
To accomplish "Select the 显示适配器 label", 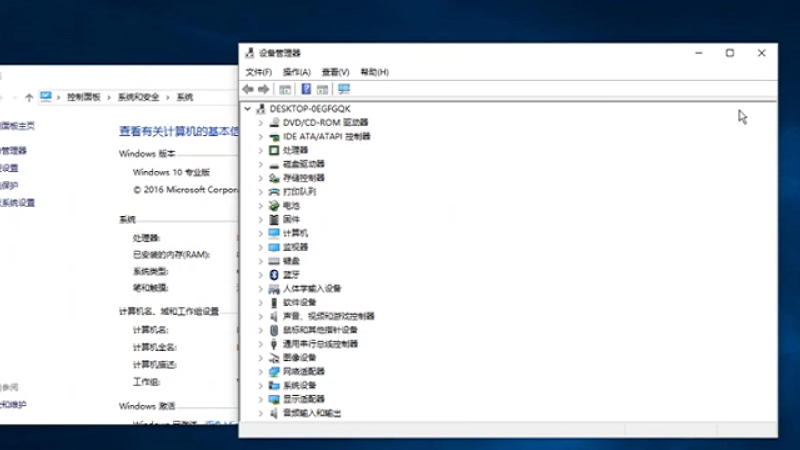I will pyautogui.click(x=304, y=399).
